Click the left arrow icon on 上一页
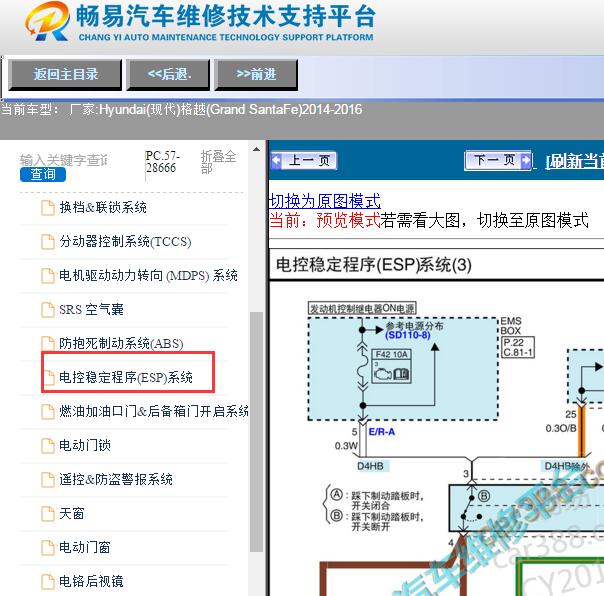 277,160
